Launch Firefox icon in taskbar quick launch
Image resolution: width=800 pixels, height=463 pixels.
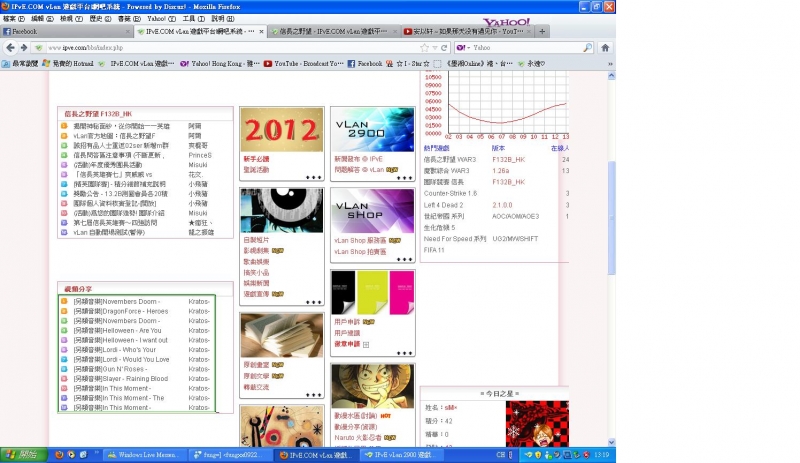pyautogui.click(x=59, y=454)
